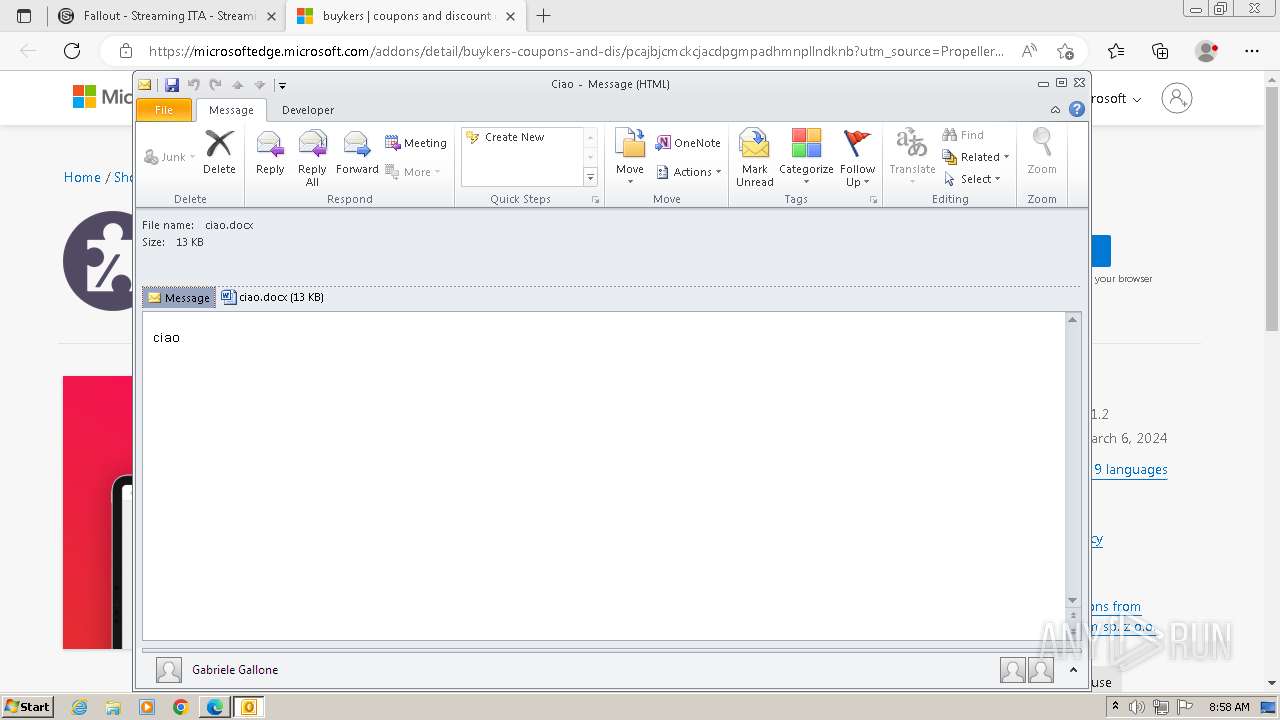Screen dimensions: 1280x720
Task: Click the Outlook Help question mark icon
Action: tap(1077, 110)
